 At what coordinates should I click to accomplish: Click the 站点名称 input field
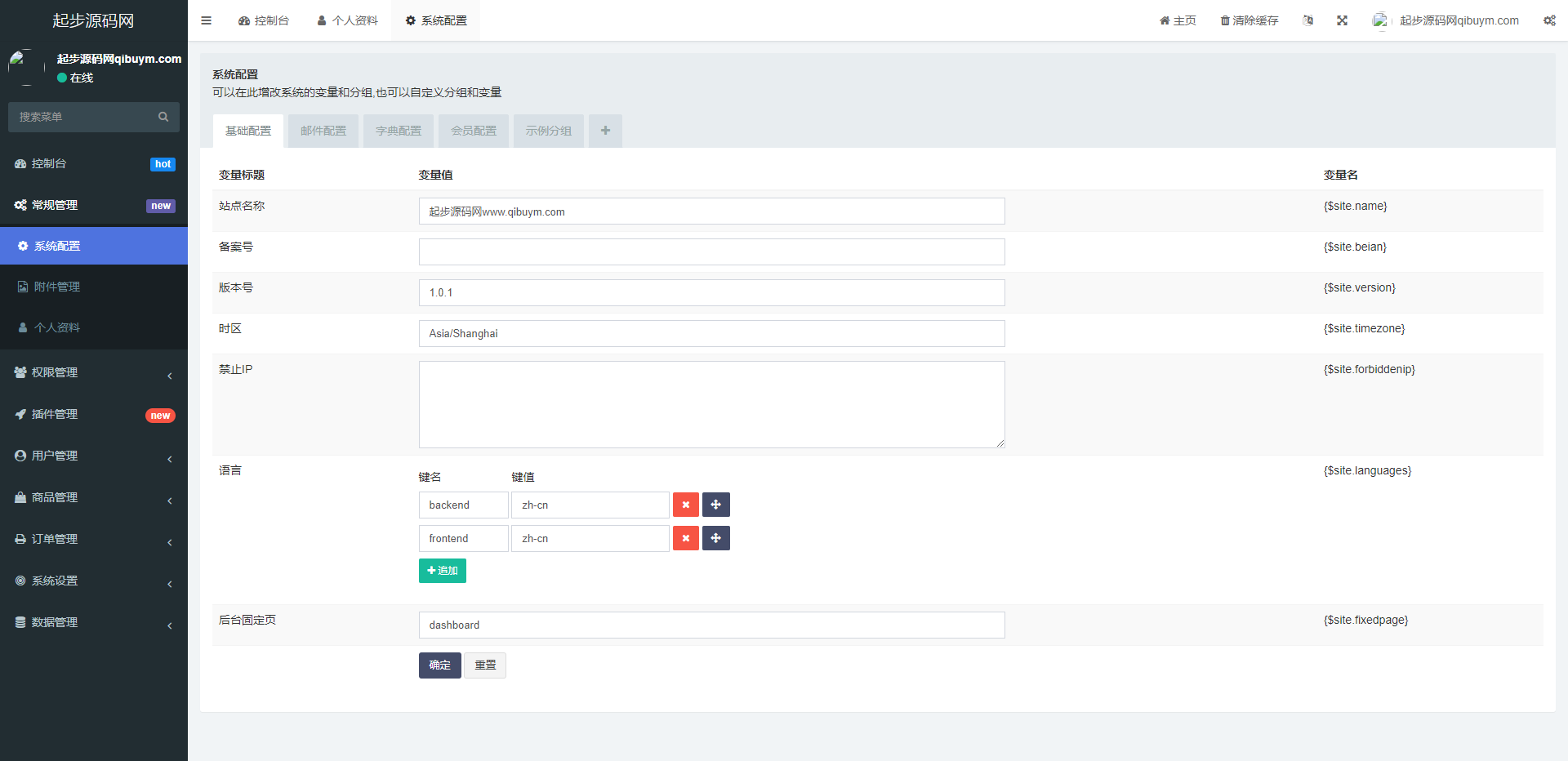coord(712,211)
